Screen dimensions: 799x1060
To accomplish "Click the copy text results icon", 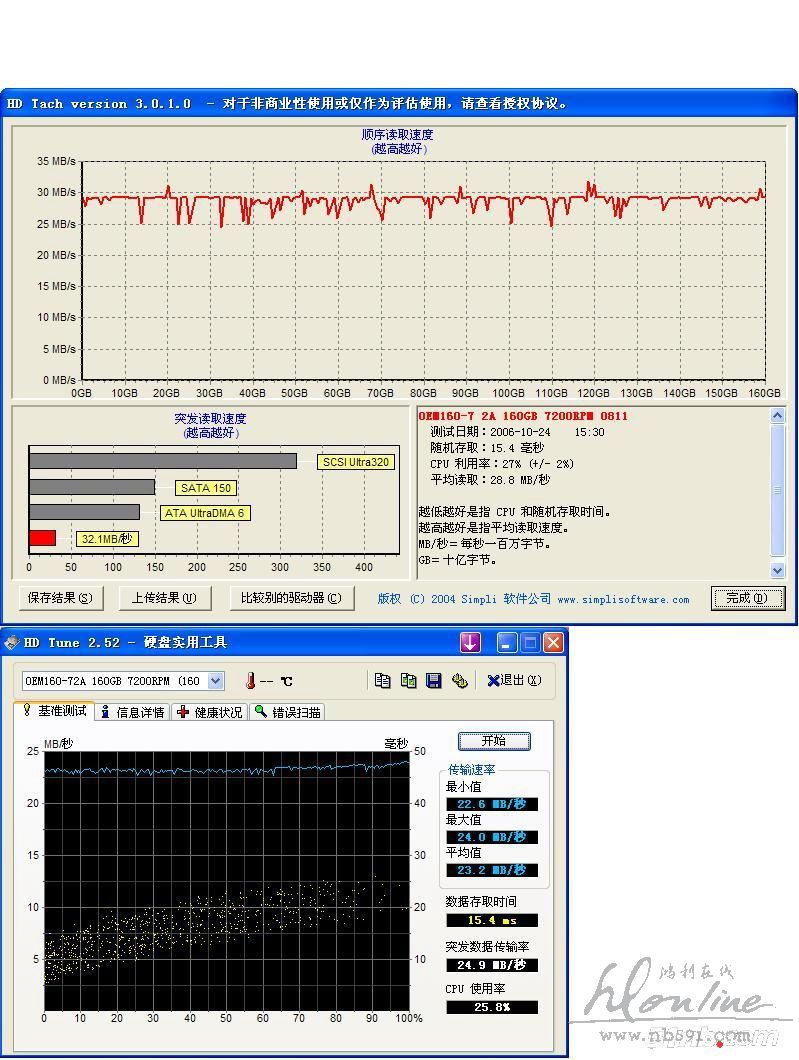I will pos(382,681).
